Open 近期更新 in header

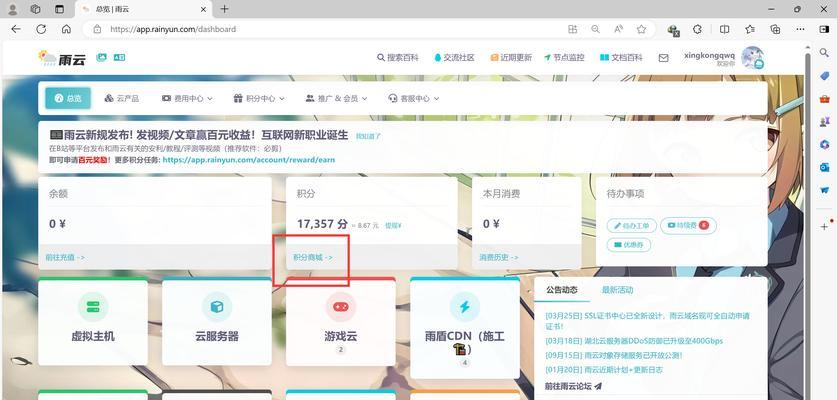[511, 58]
